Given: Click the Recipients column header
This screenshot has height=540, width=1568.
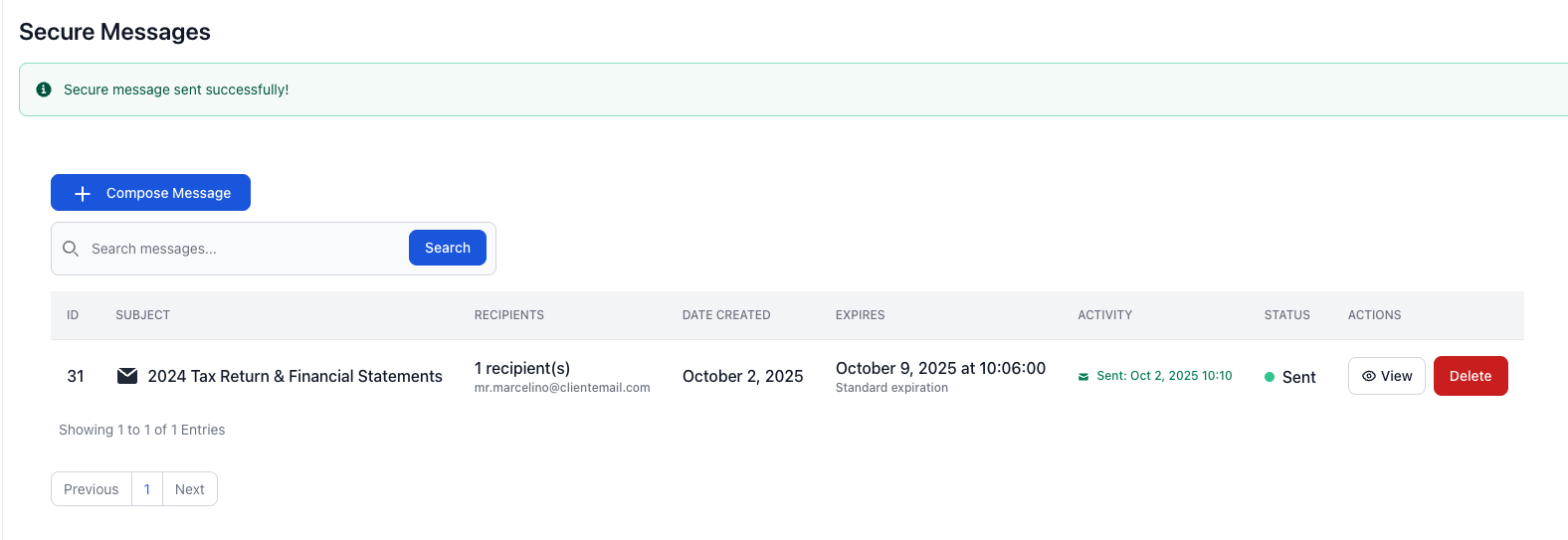Looking at the screenshot, I should pos(508,315).
